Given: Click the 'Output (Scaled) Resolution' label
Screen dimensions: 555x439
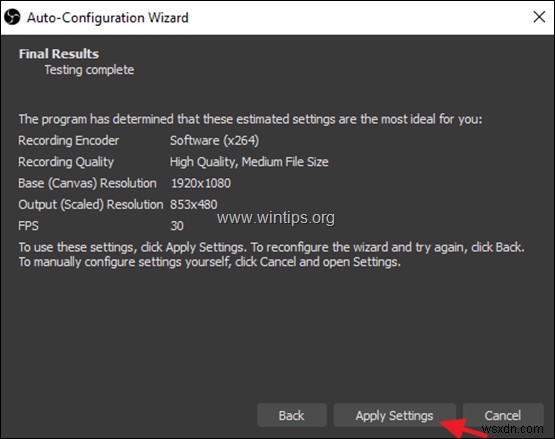Looking at the screenshot, I should point(91,204).
